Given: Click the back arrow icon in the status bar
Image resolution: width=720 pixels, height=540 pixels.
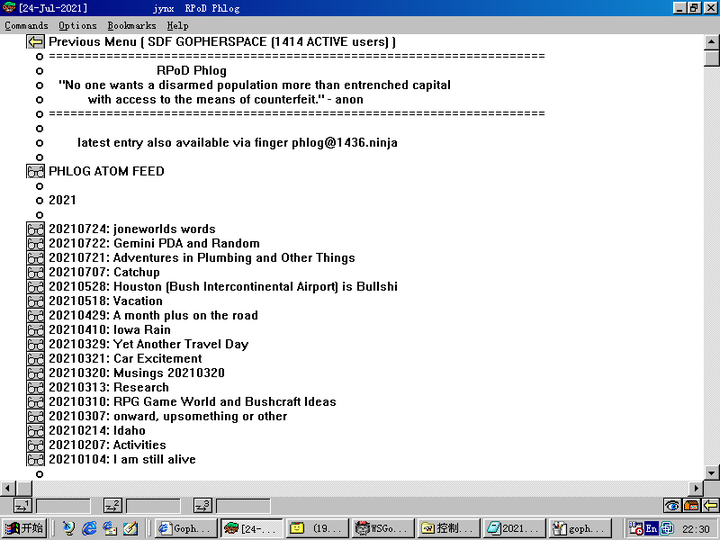Looking at the screenshot, I should 710,506.
